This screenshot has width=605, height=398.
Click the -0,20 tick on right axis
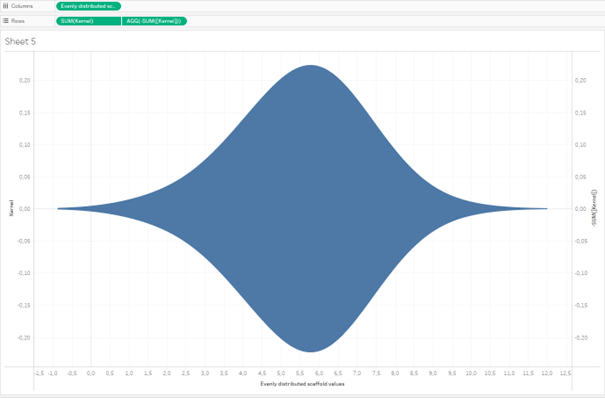click(580, 337)
